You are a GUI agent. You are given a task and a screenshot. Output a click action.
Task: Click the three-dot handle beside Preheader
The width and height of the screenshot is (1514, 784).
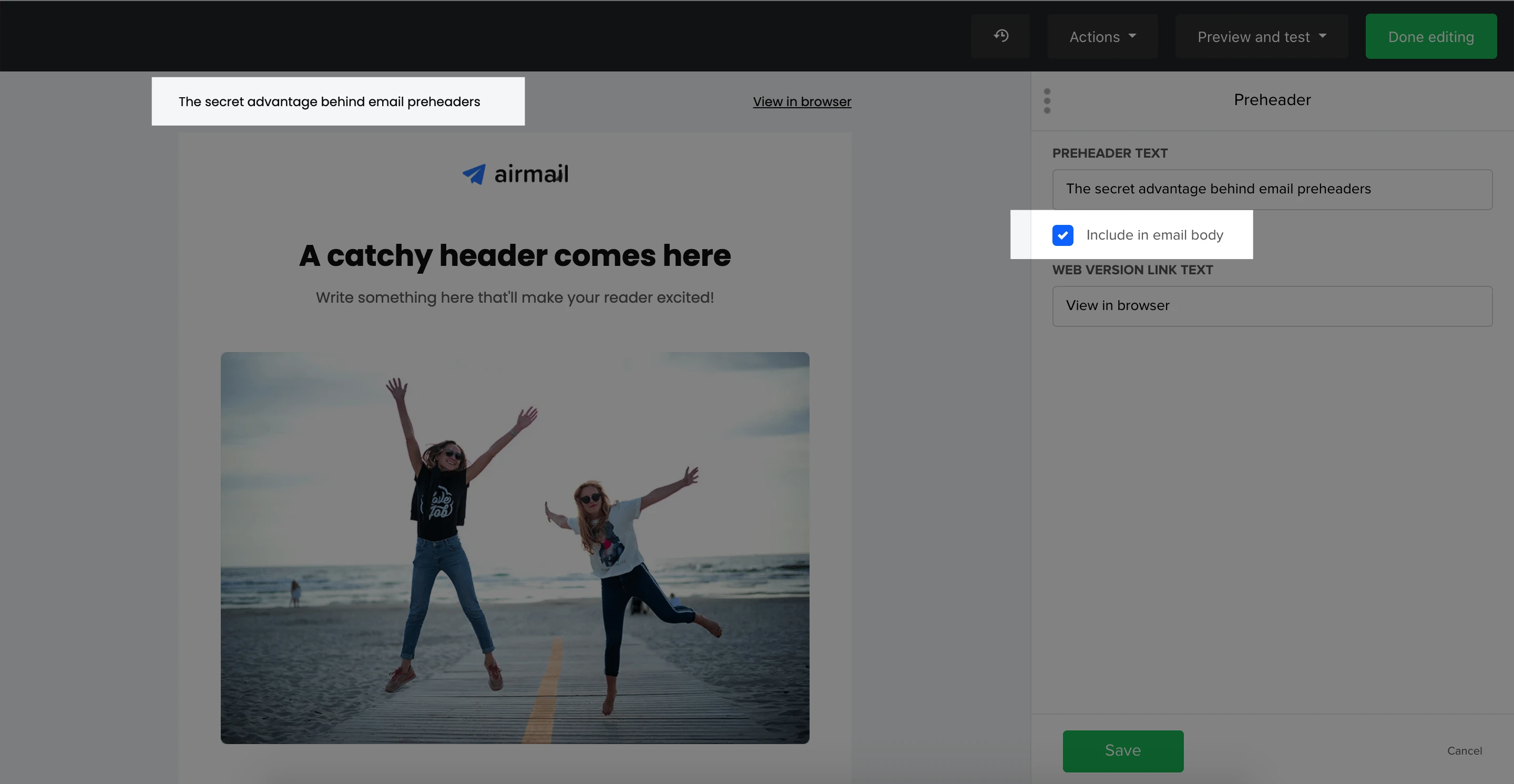click(1047, 101)
